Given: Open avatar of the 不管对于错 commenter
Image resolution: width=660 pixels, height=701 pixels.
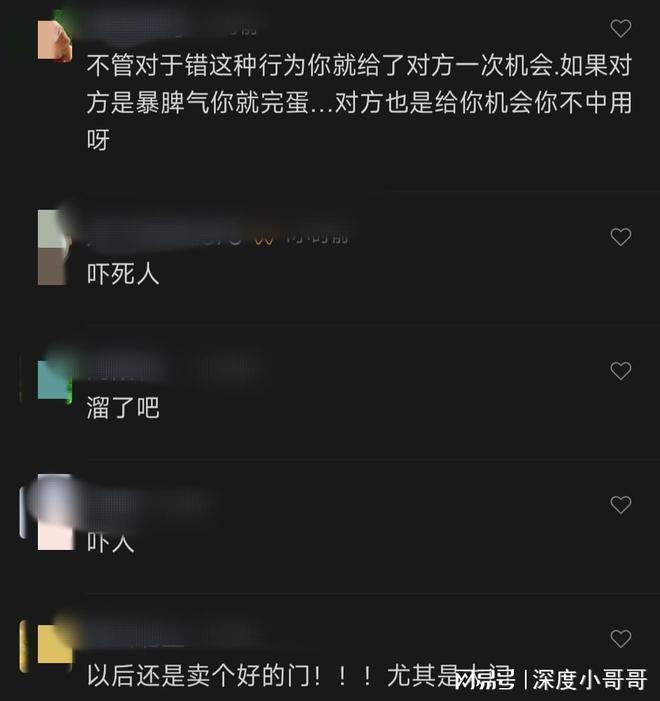Looking at the screenshot, I should point(55,40).
